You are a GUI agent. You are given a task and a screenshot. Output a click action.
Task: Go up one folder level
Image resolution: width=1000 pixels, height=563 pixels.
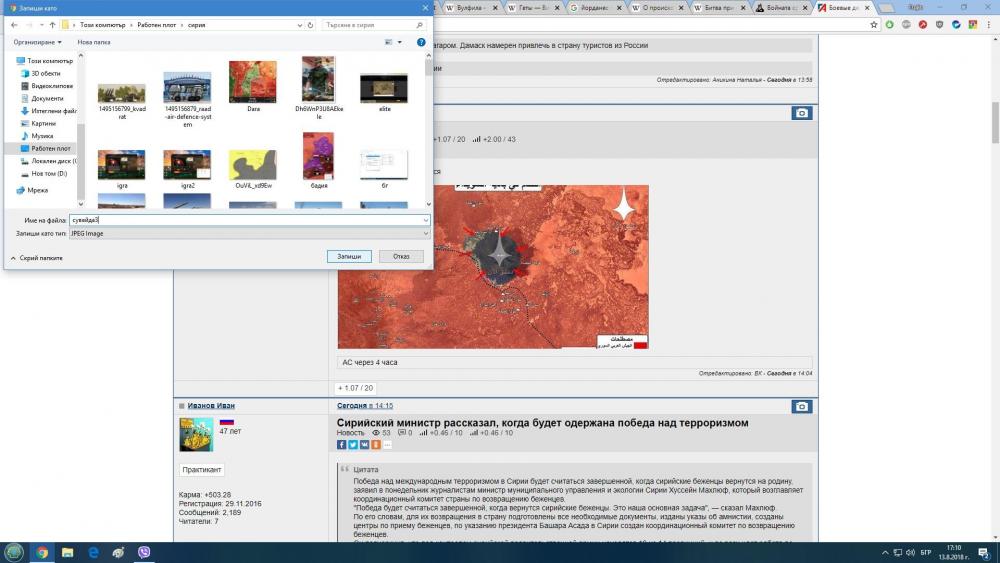coord(51,24)
